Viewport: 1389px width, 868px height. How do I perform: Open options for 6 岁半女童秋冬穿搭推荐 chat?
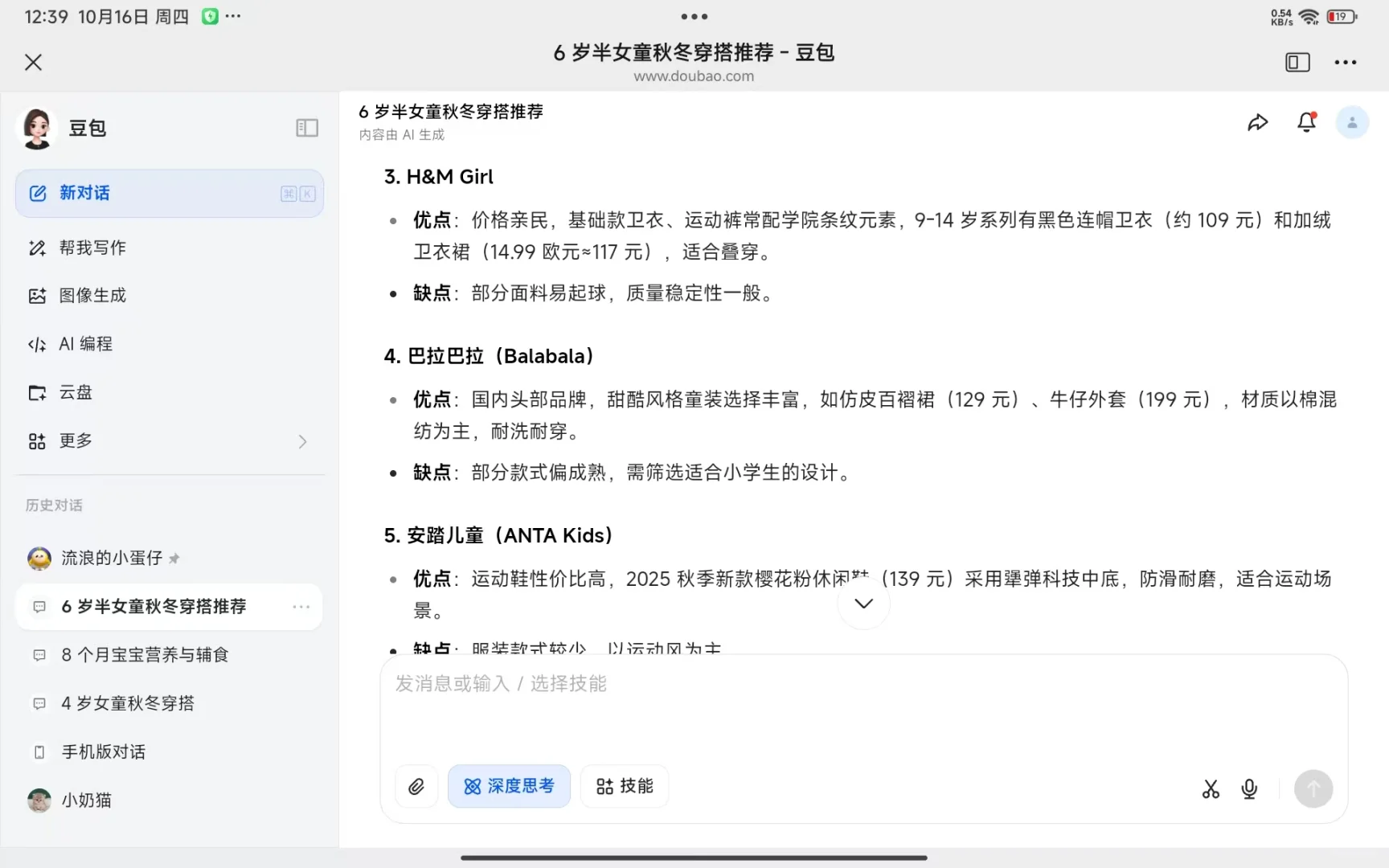click(x=301, y=607)
